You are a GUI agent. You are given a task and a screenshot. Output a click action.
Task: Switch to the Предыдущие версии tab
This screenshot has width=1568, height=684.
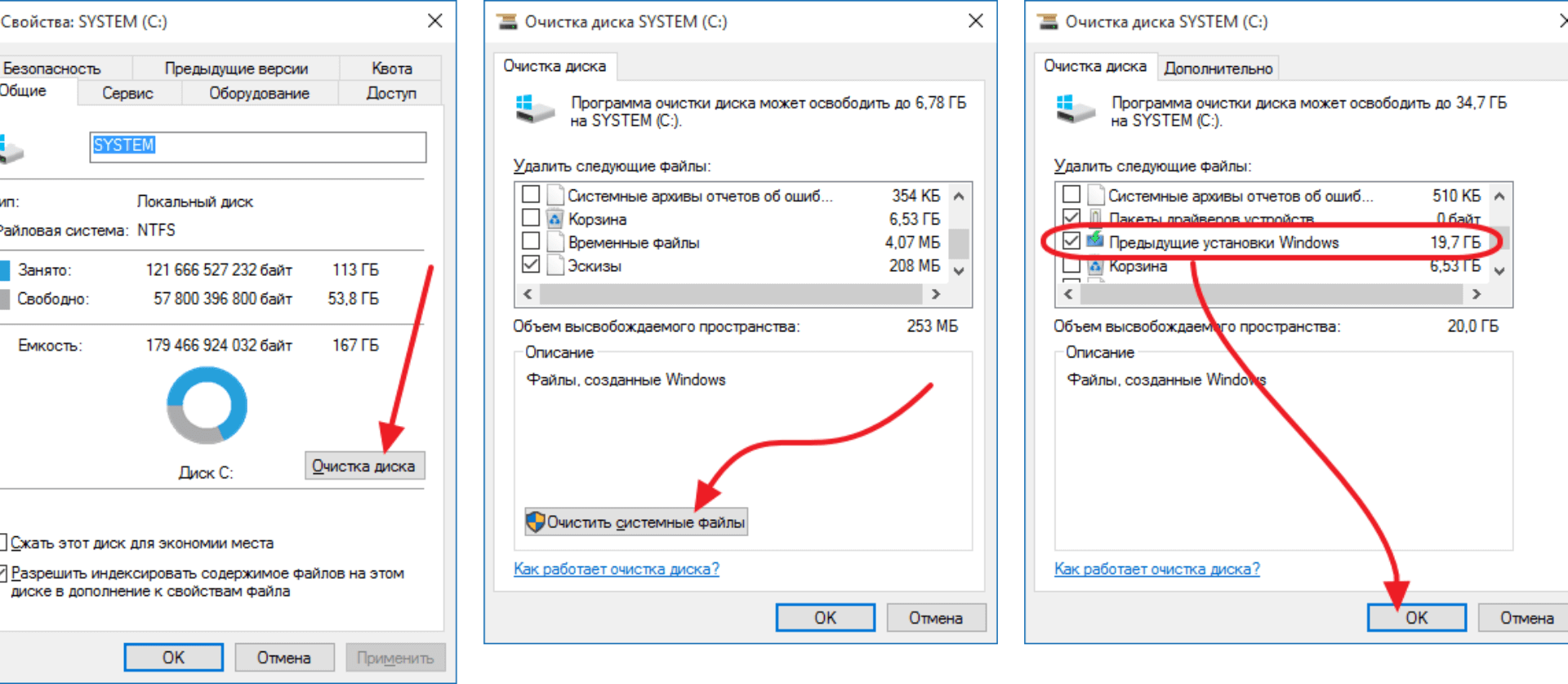click(236, 69)
